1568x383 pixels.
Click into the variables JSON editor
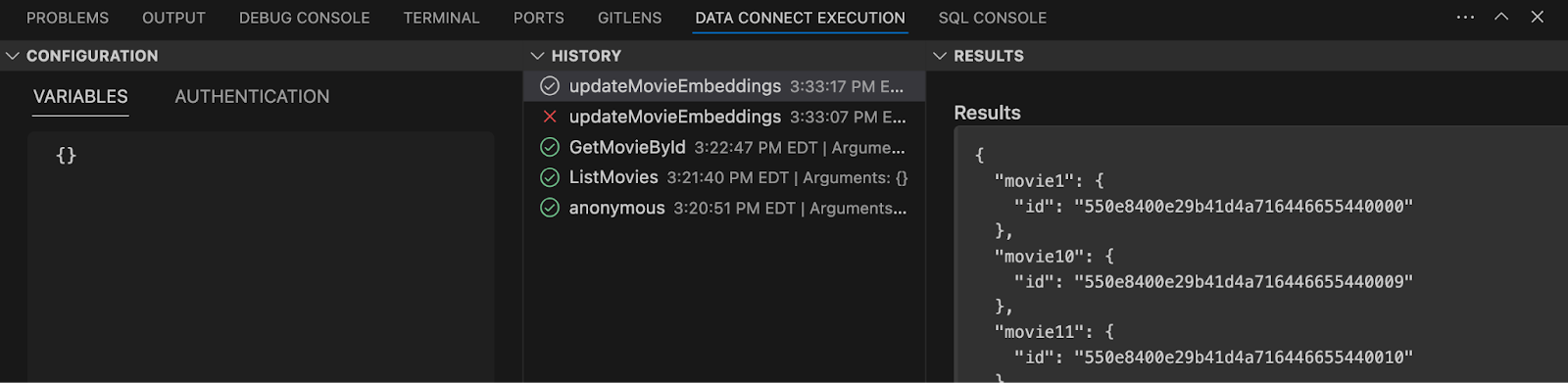(261, 255)
